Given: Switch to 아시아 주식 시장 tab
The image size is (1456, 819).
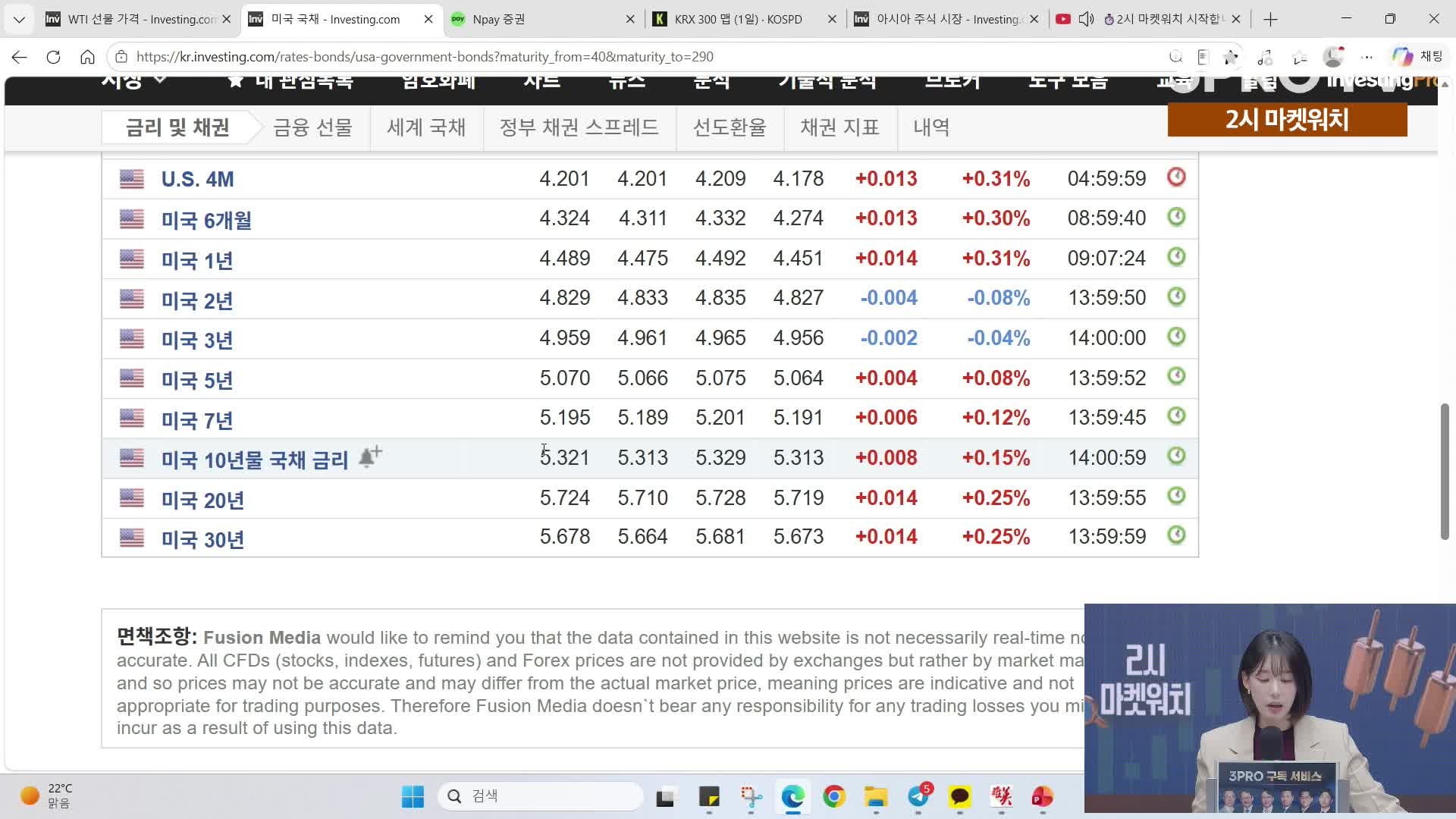Looking at the screenshot, I should pos(948,19).
